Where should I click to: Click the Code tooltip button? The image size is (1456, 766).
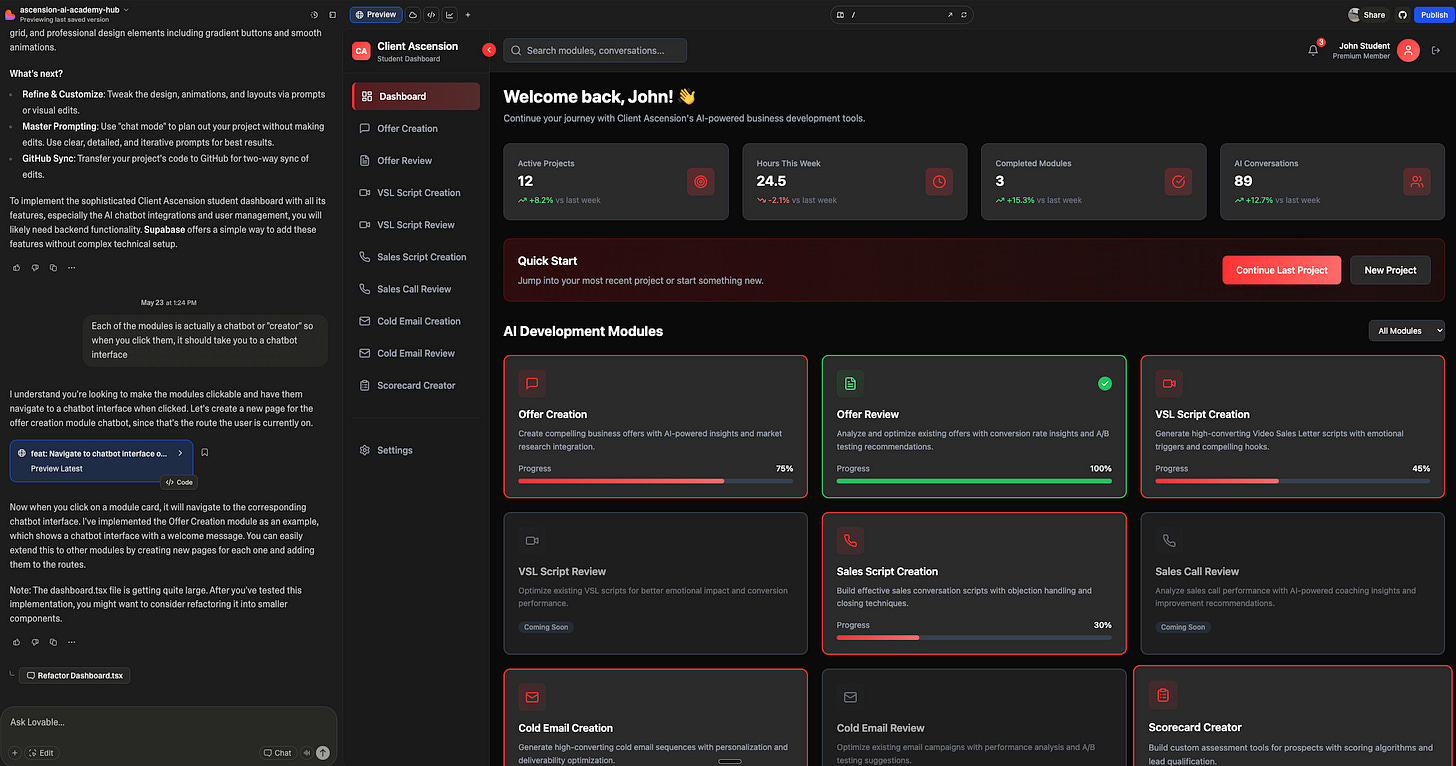pyautogui.click(x=179, y=482)
